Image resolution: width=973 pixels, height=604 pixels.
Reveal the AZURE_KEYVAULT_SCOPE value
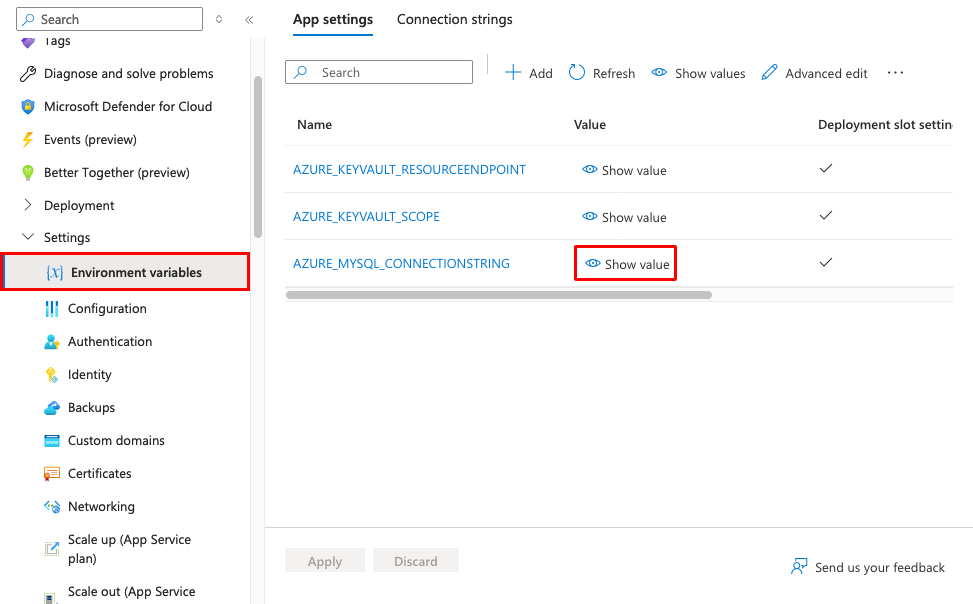tap(624, 216)
